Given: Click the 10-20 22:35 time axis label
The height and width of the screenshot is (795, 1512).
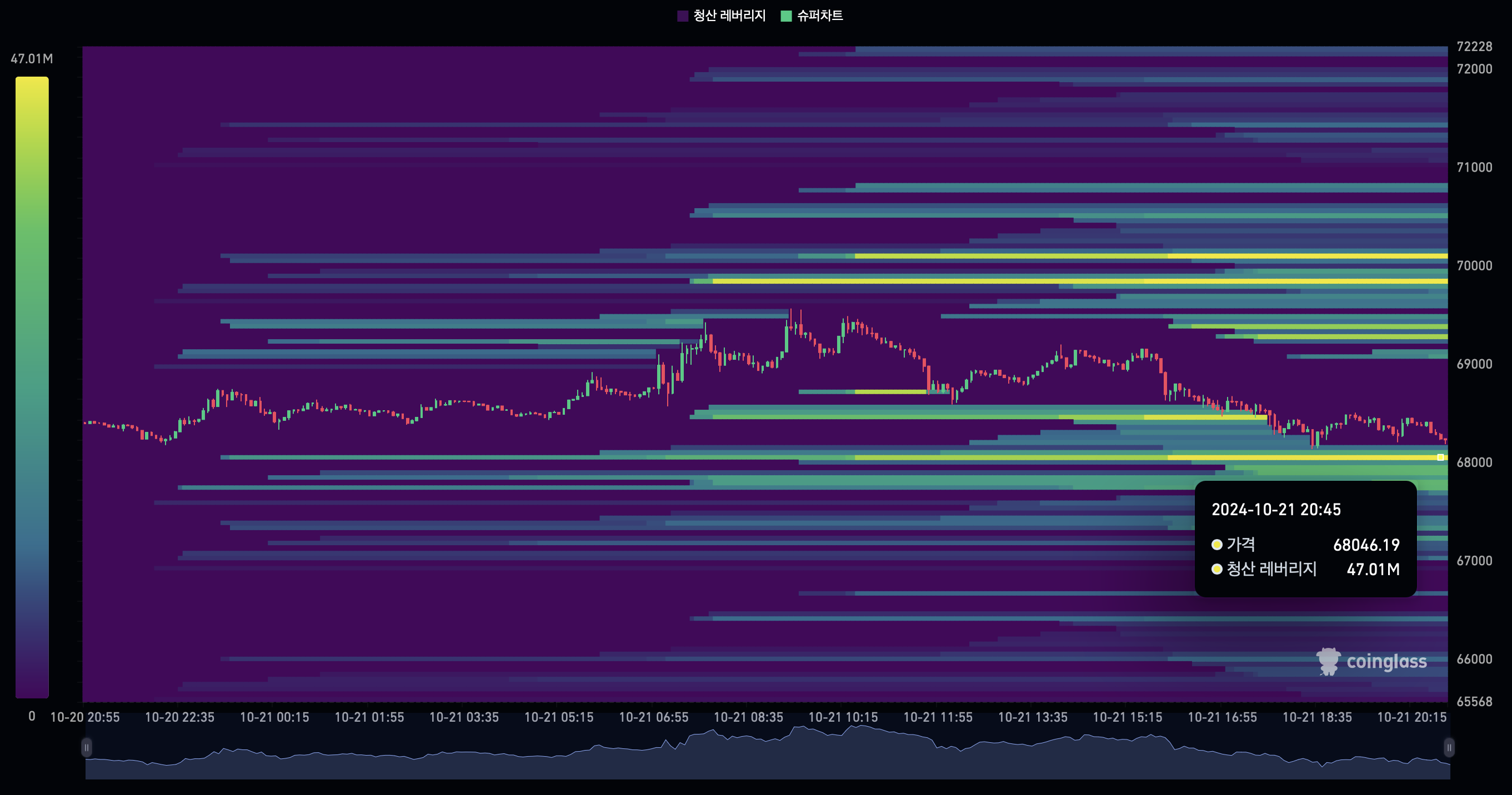Looking at the screenshot, I should (179, 717).
